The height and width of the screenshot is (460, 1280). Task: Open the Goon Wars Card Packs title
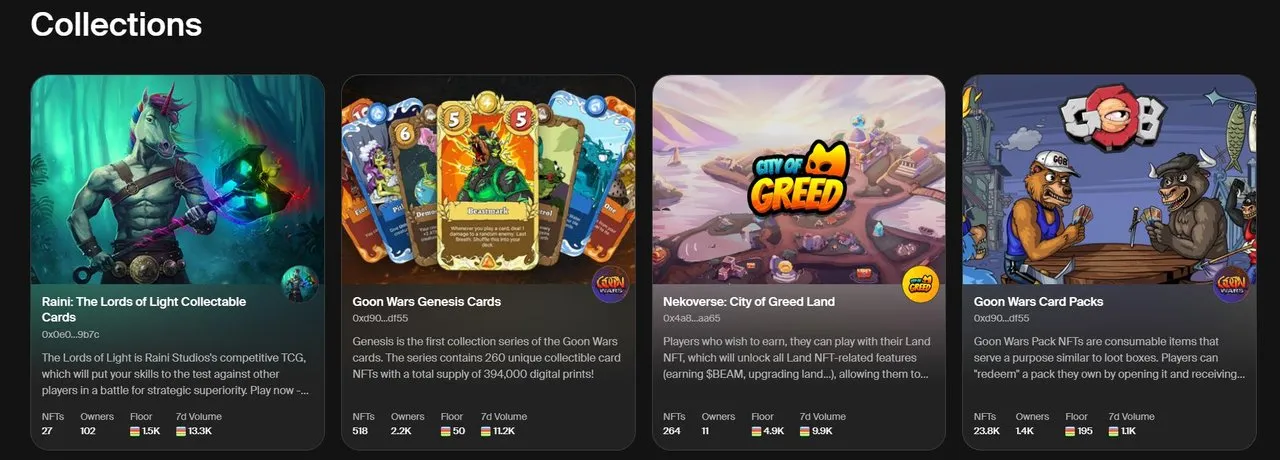pos(1038,301)
